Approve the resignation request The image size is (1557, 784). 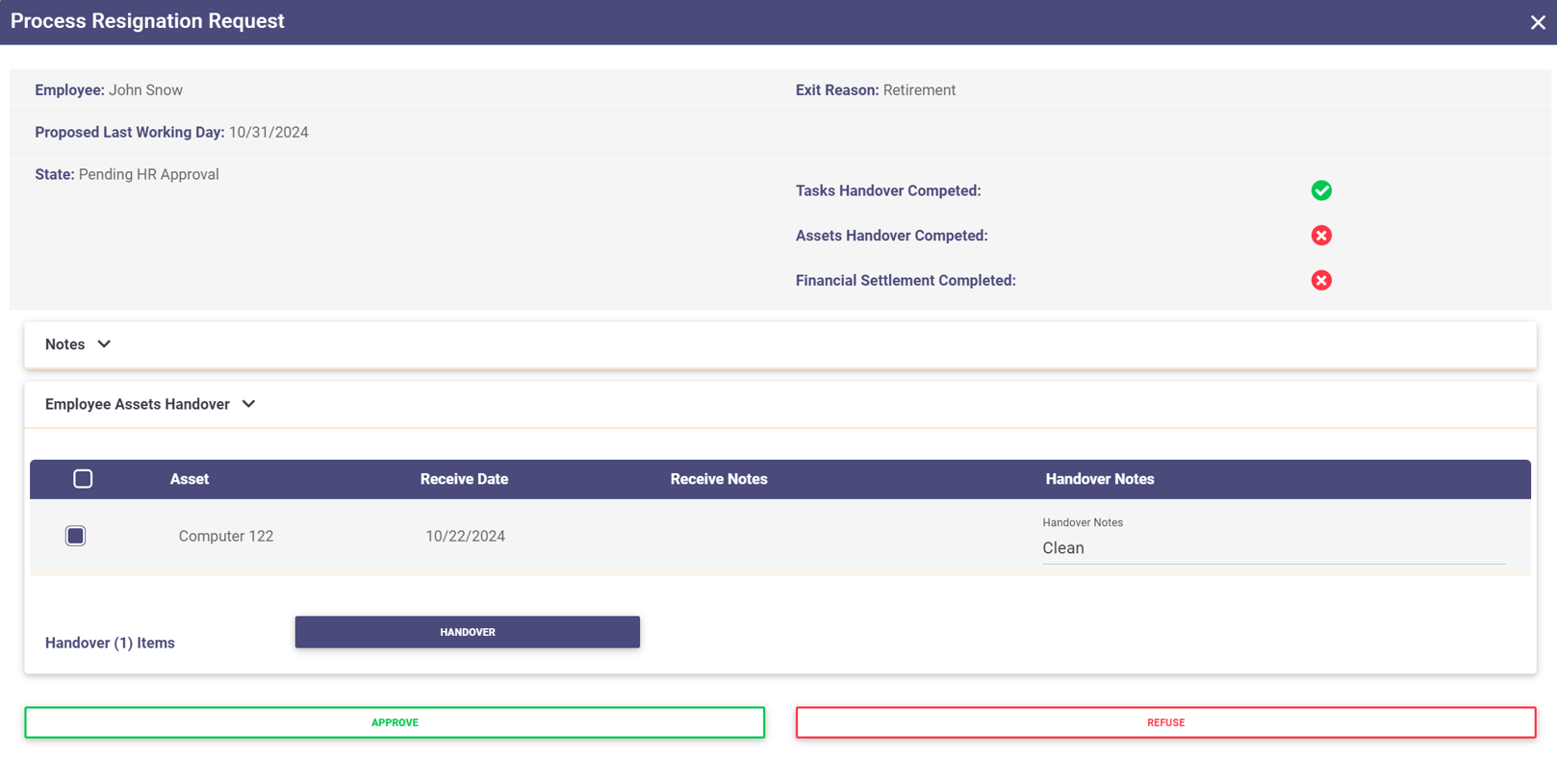(x=395, y=722)
